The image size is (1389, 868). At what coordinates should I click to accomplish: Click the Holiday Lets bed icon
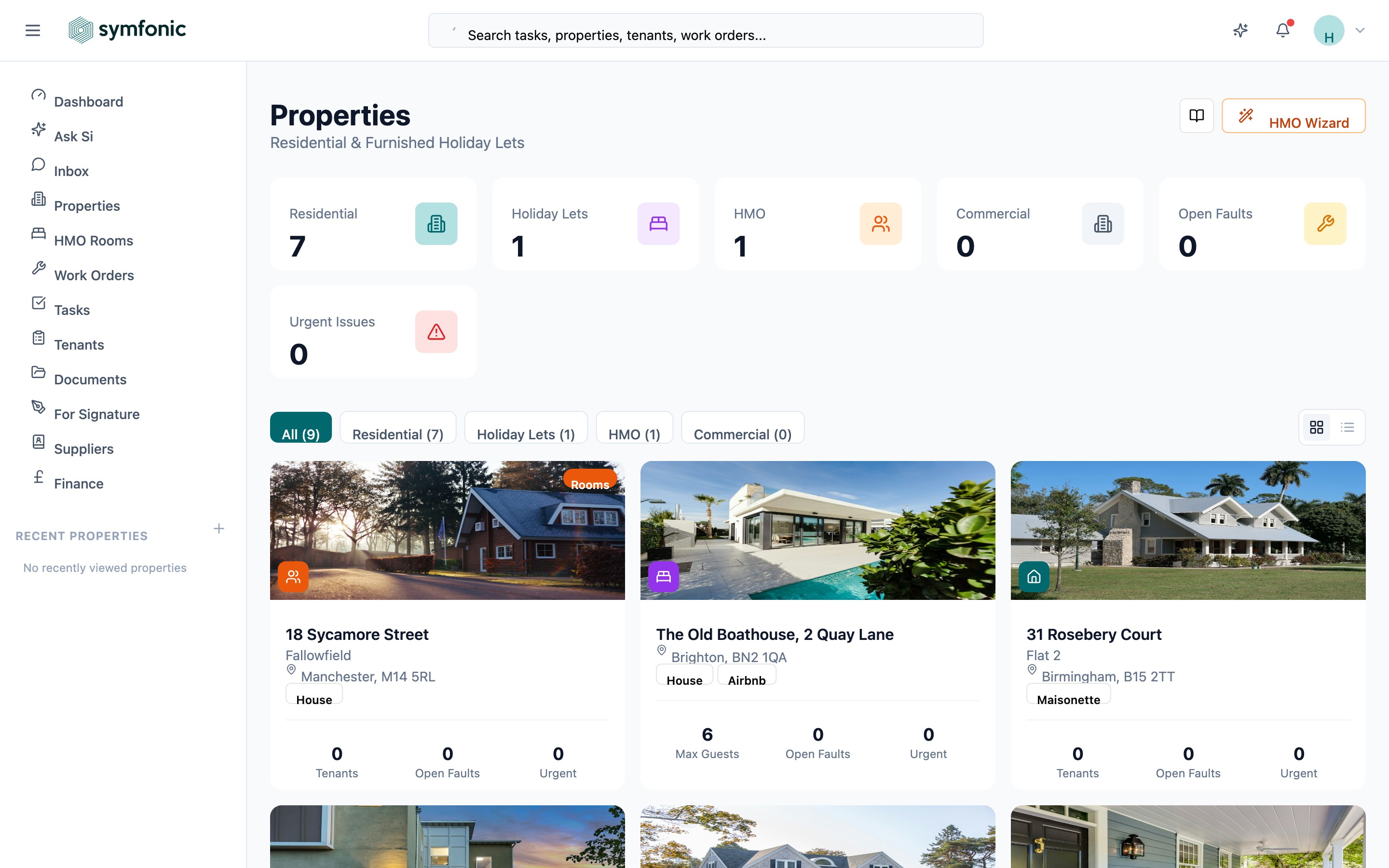coord(658,224)
